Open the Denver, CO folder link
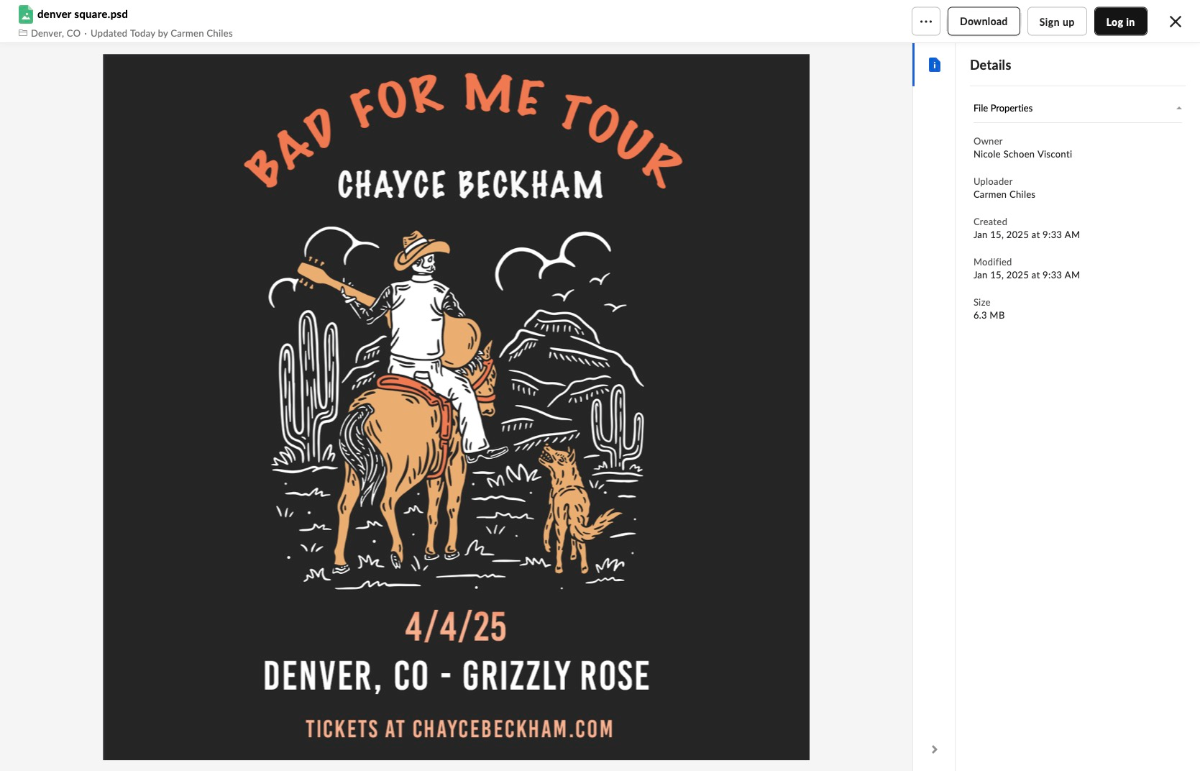The width and height of the screenshot is (1200, 771). point(56,33)
